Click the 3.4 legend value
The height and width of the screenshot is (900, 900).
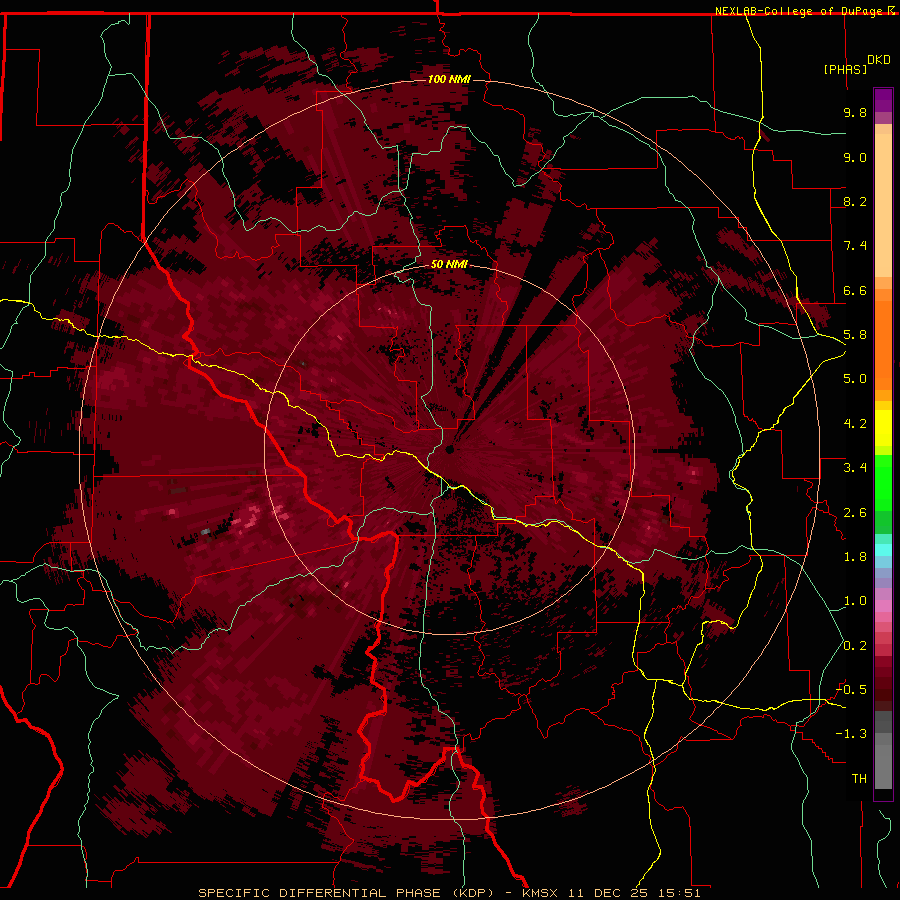(x=855, y=468)
